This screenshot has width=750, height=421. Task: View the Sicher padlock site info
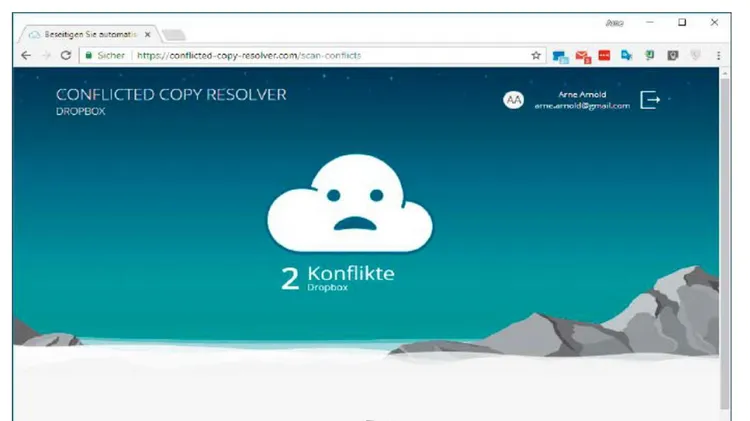(x=105, y=55)
